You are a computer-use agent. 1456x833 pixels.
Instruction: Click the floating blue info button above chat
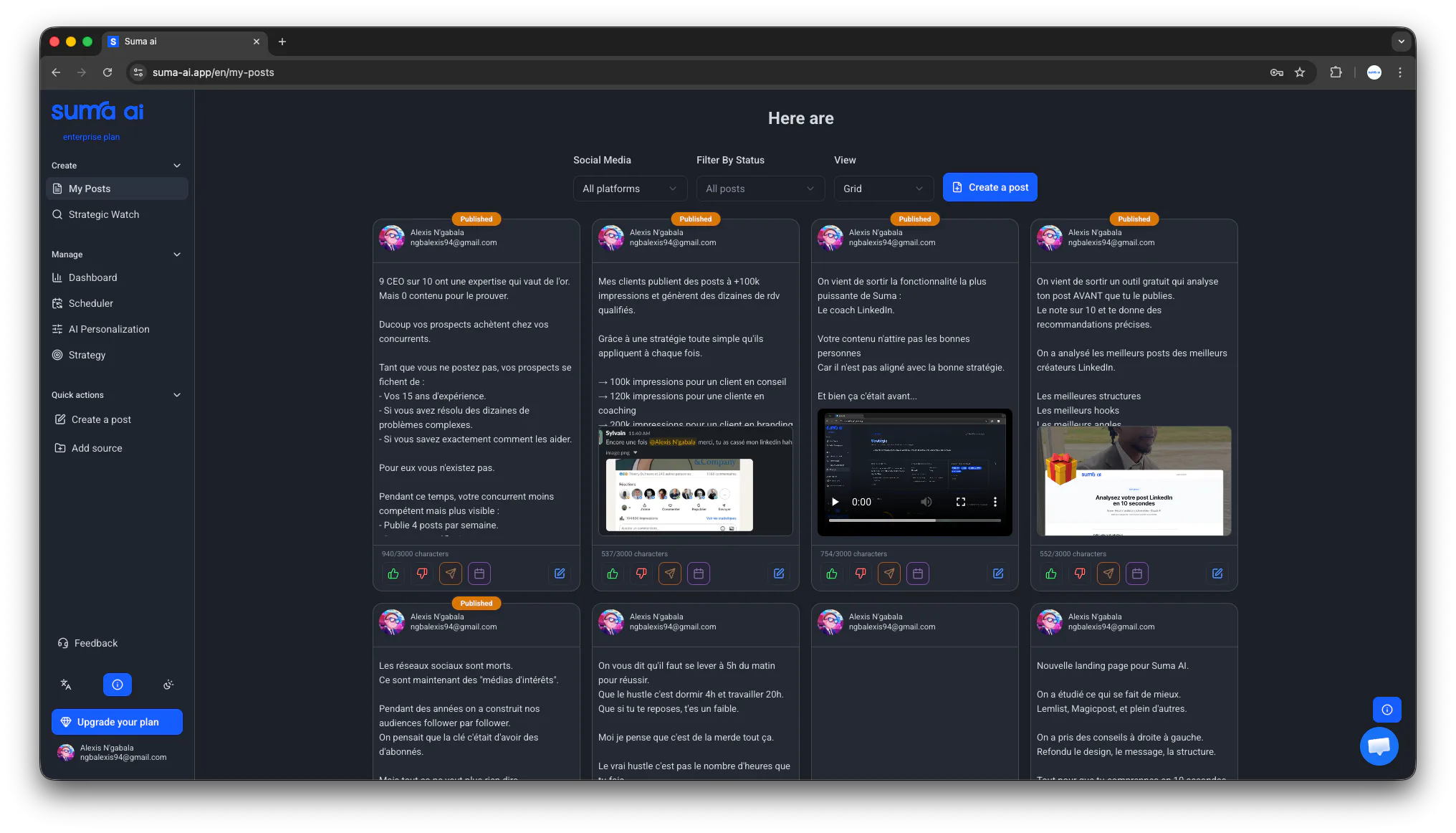[1387, 710]
